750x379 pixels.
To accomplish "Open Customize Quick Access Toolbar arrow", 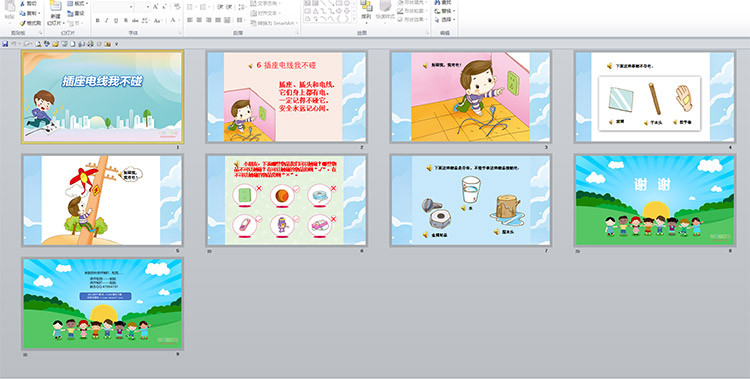I will [x=116, y=44].
